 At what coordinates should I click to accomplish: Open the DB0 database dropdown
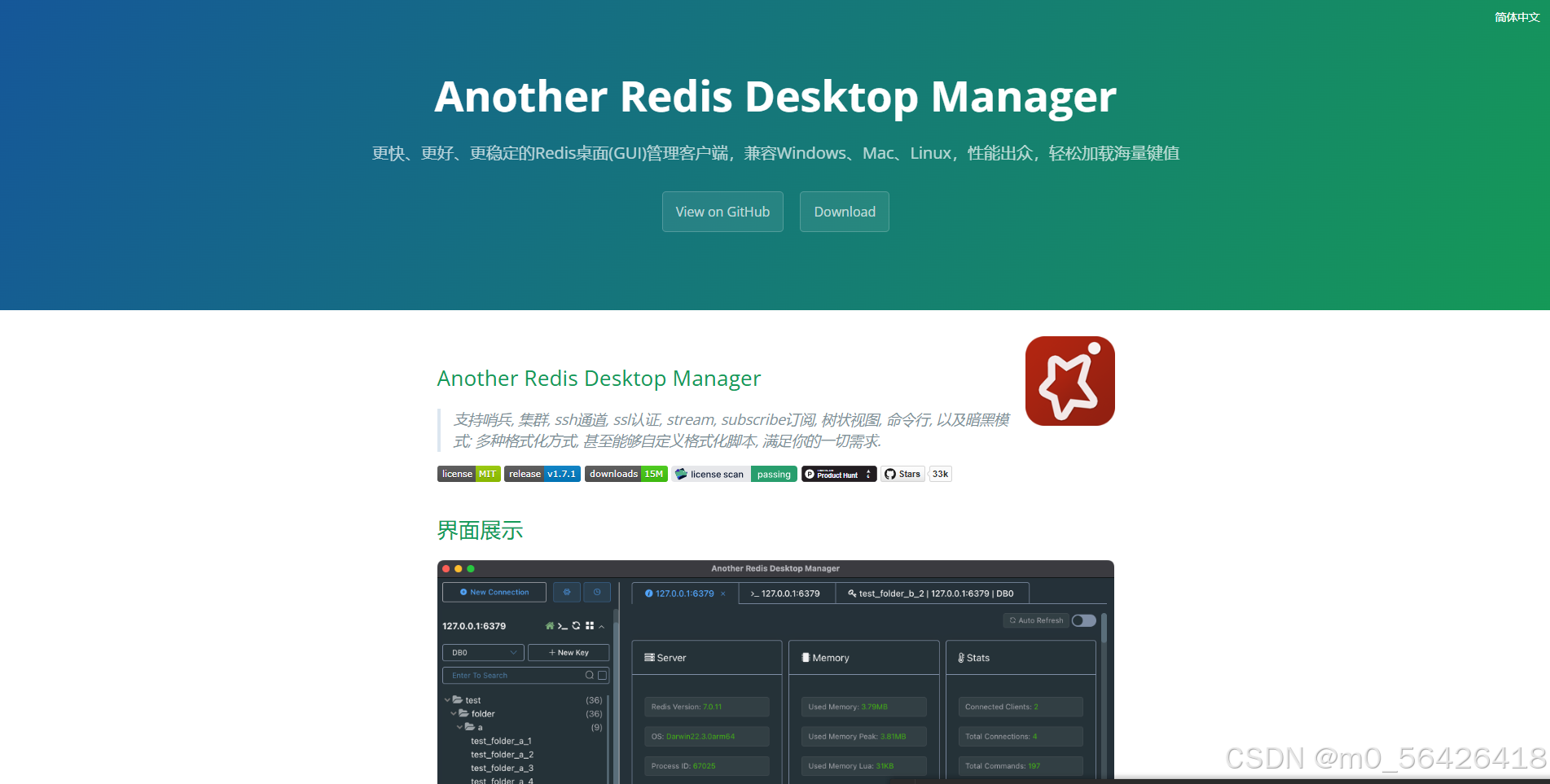click(x=482, y=652)
